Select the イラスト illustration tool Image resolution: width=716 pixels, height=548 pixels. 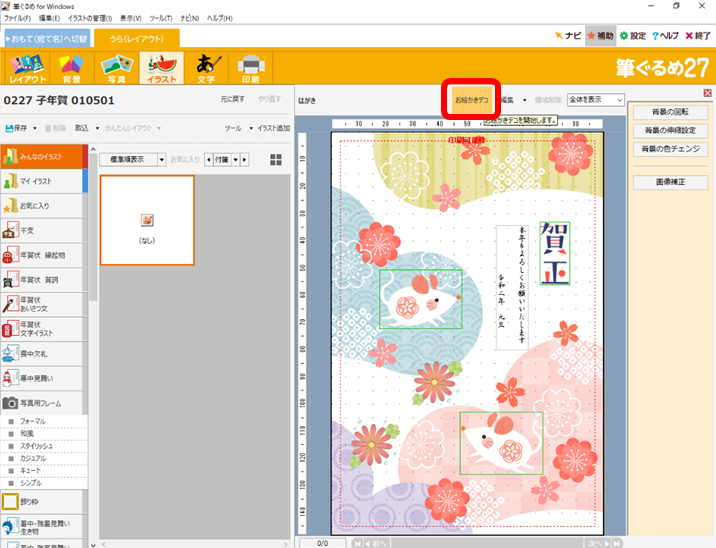click(162, 68)
